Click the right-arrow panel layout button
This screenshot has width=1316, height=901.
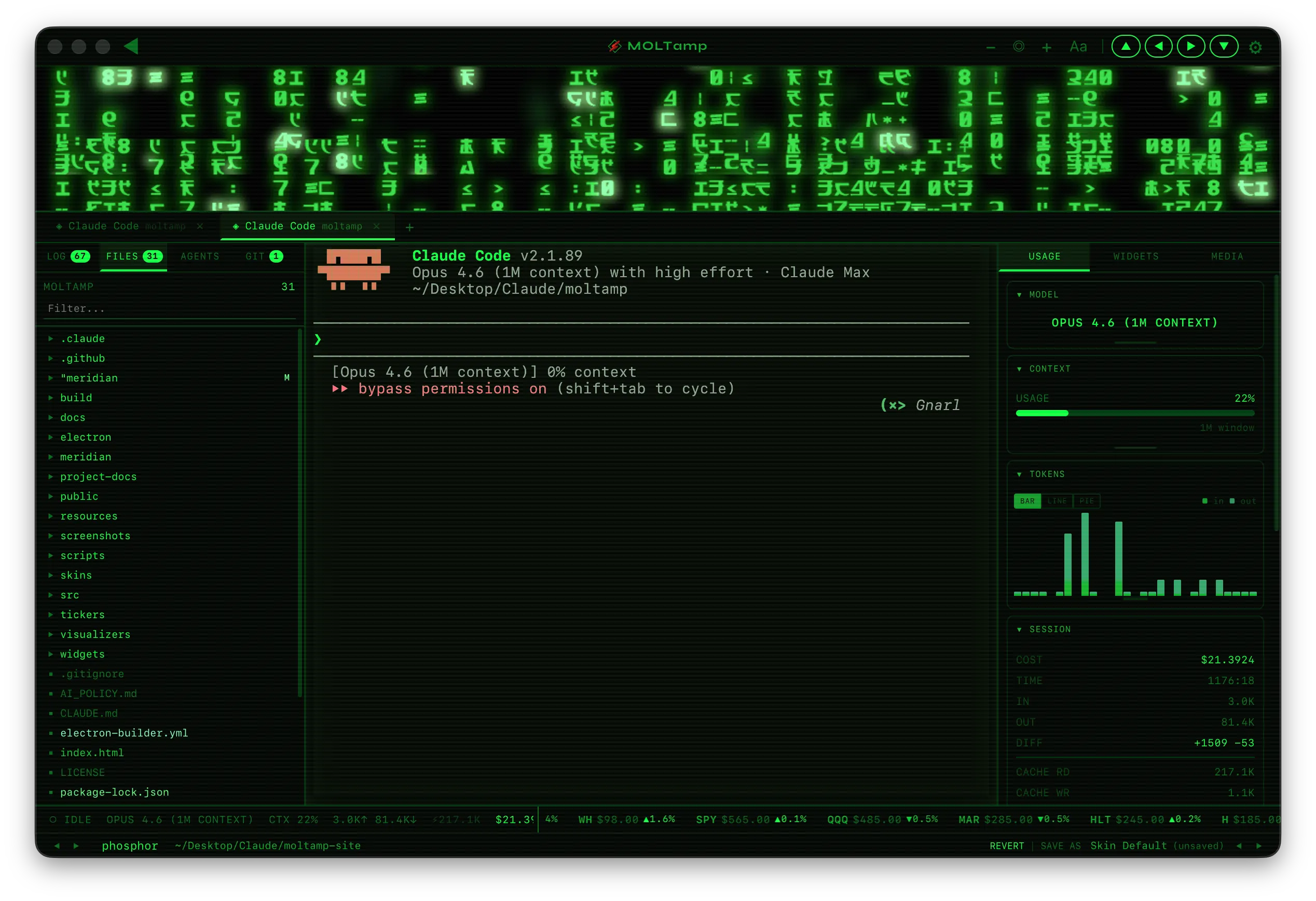(x=1191, y=46)
